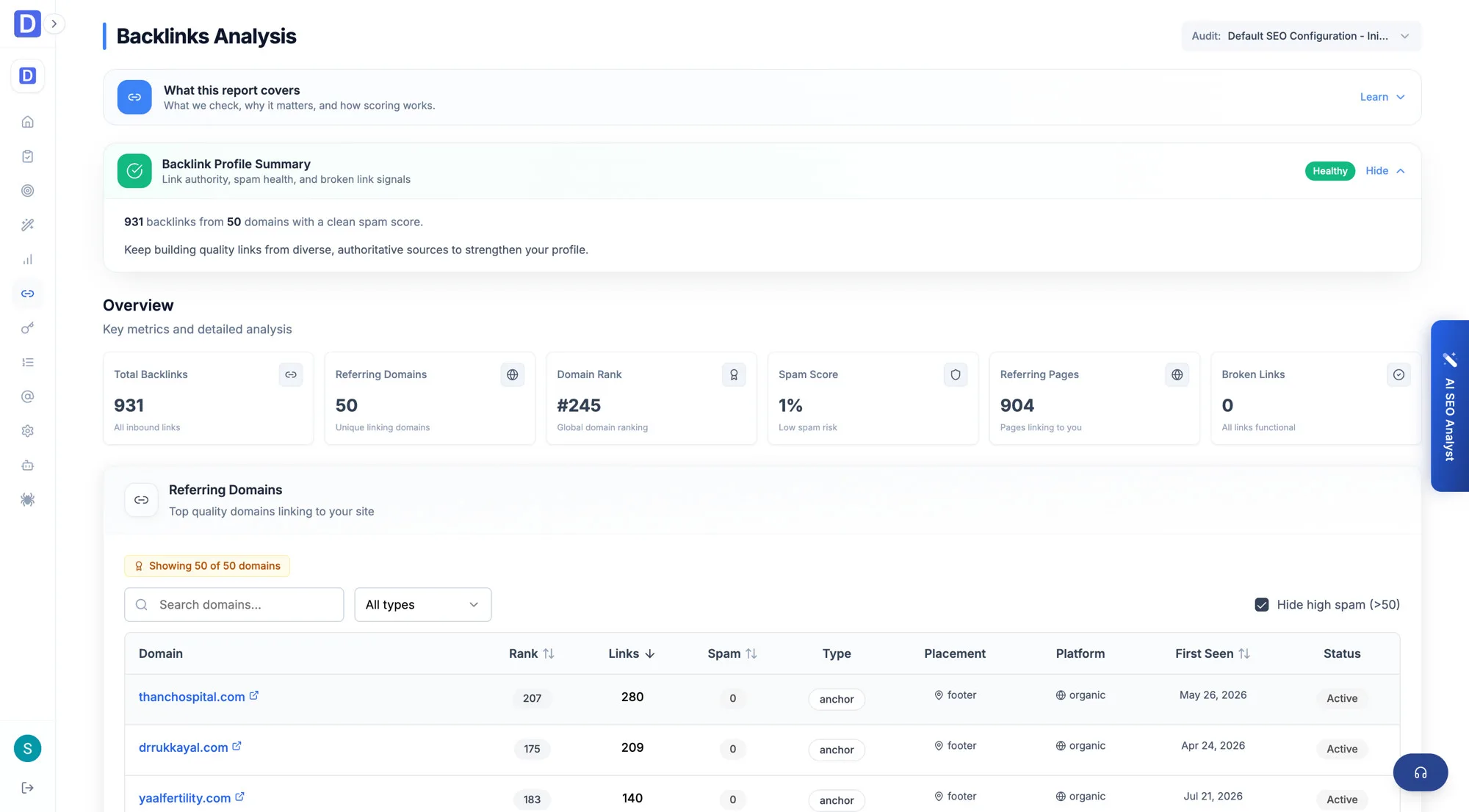Viewport: 1469px width, 812px height.
Task: Sort table by Links column
Action: pyautogui.click(x=632, y=653)
